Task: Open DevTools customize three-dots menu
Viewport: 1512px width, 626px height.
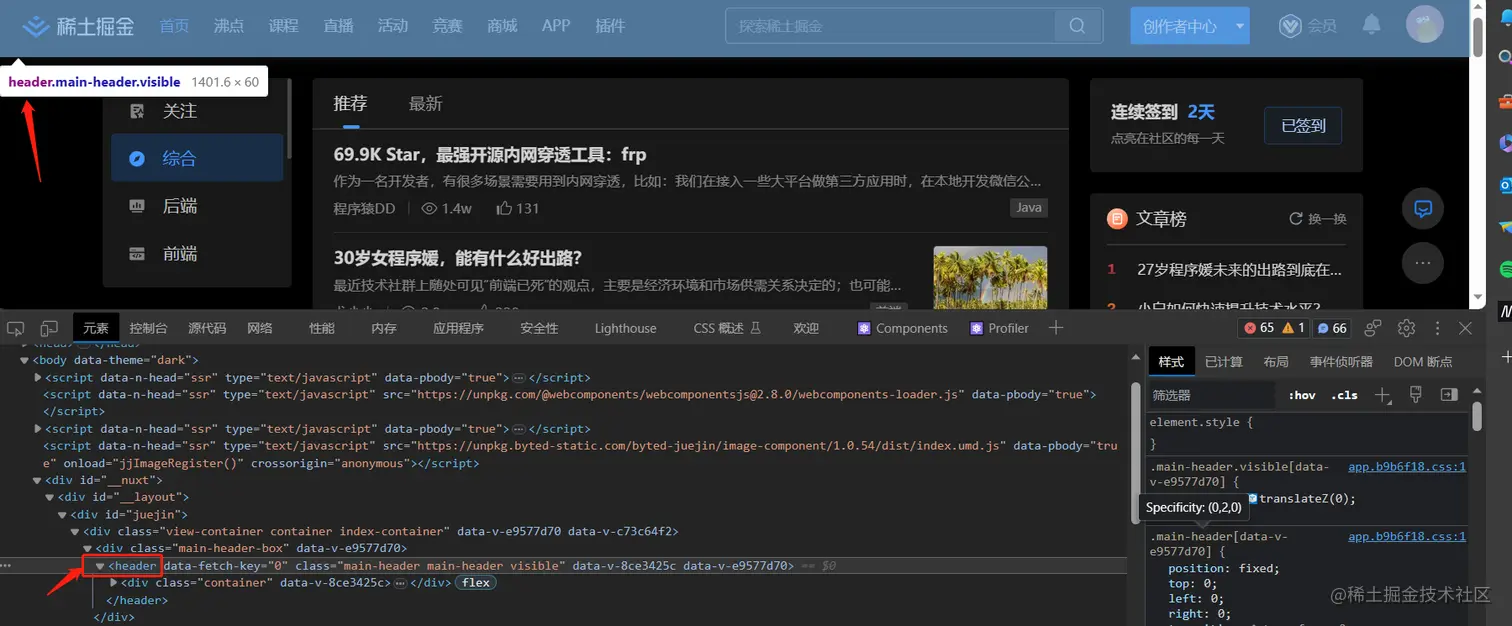Action: pyautogui.click(x=1436, y=328)
